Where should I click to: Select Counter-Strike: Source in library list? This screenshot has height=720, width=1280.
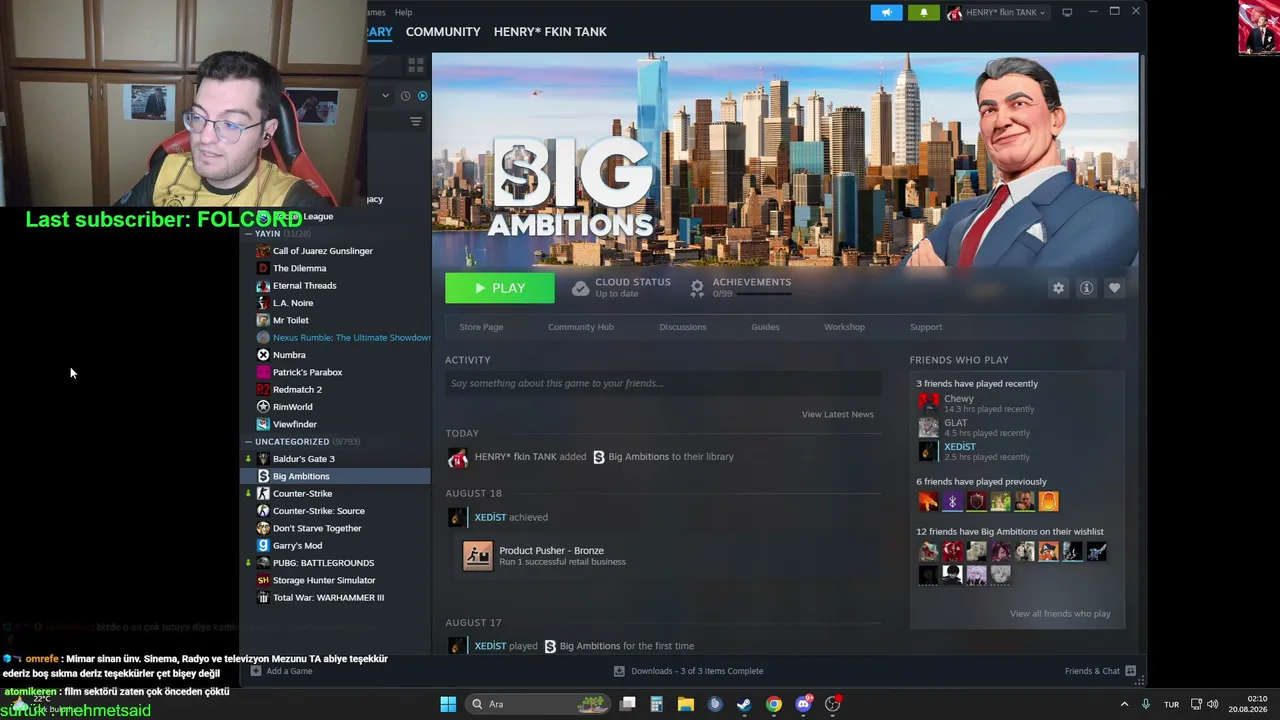(319, 511)
